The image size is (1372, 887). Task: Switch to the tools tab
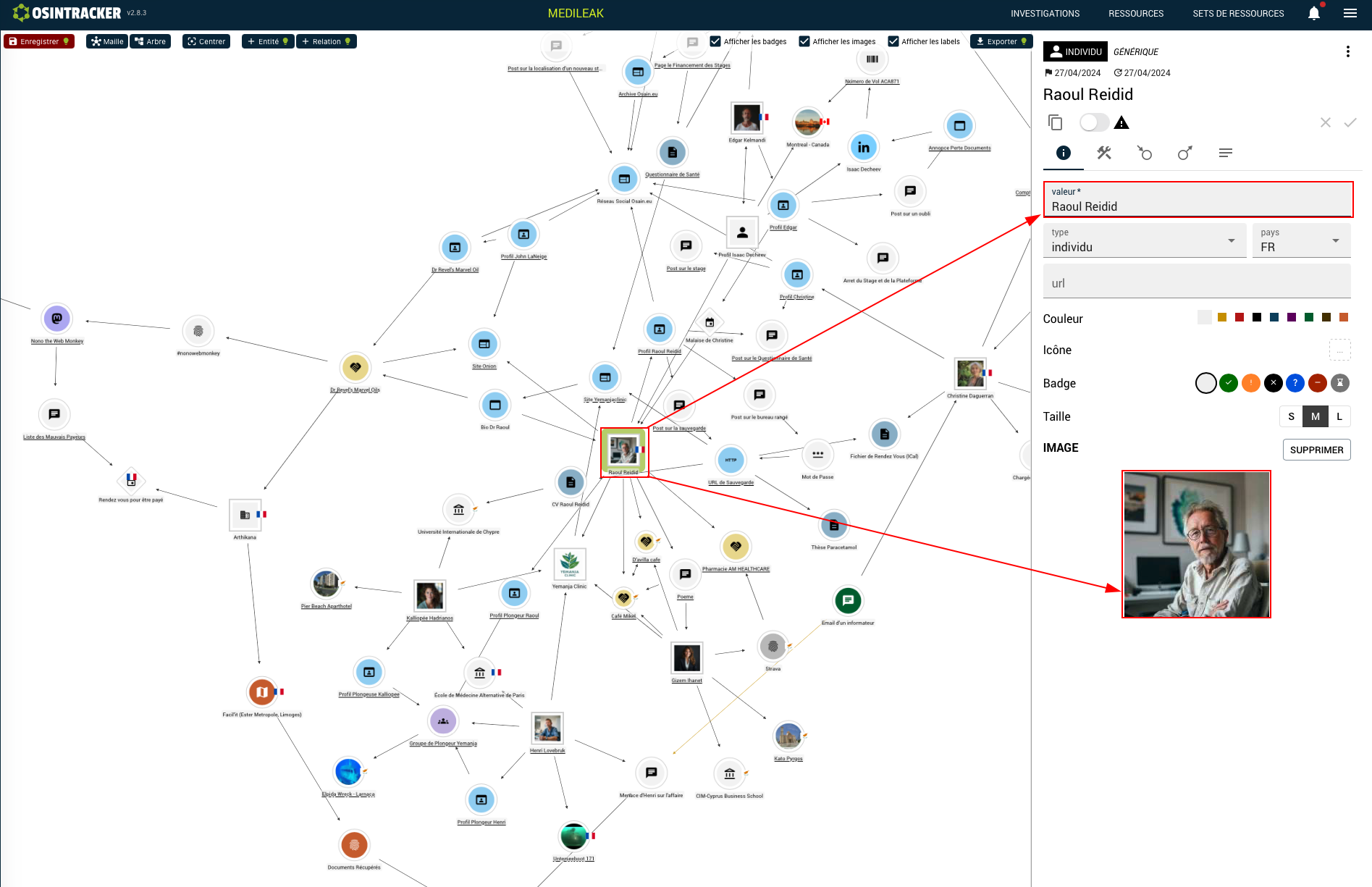click(x=1104, y=153)
